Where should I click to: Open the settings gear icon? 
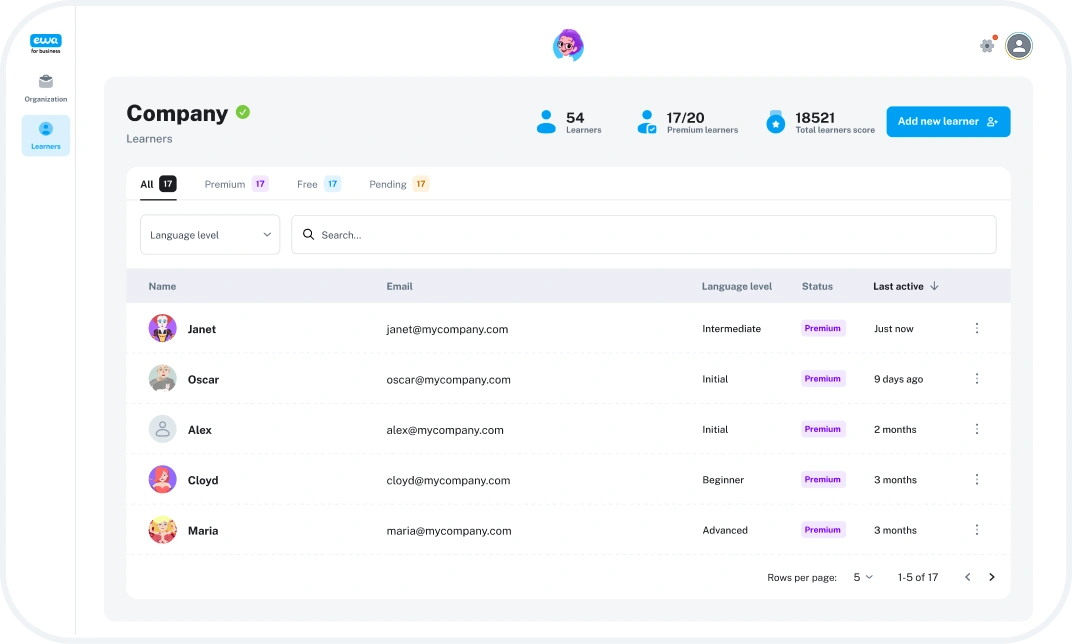987,45
